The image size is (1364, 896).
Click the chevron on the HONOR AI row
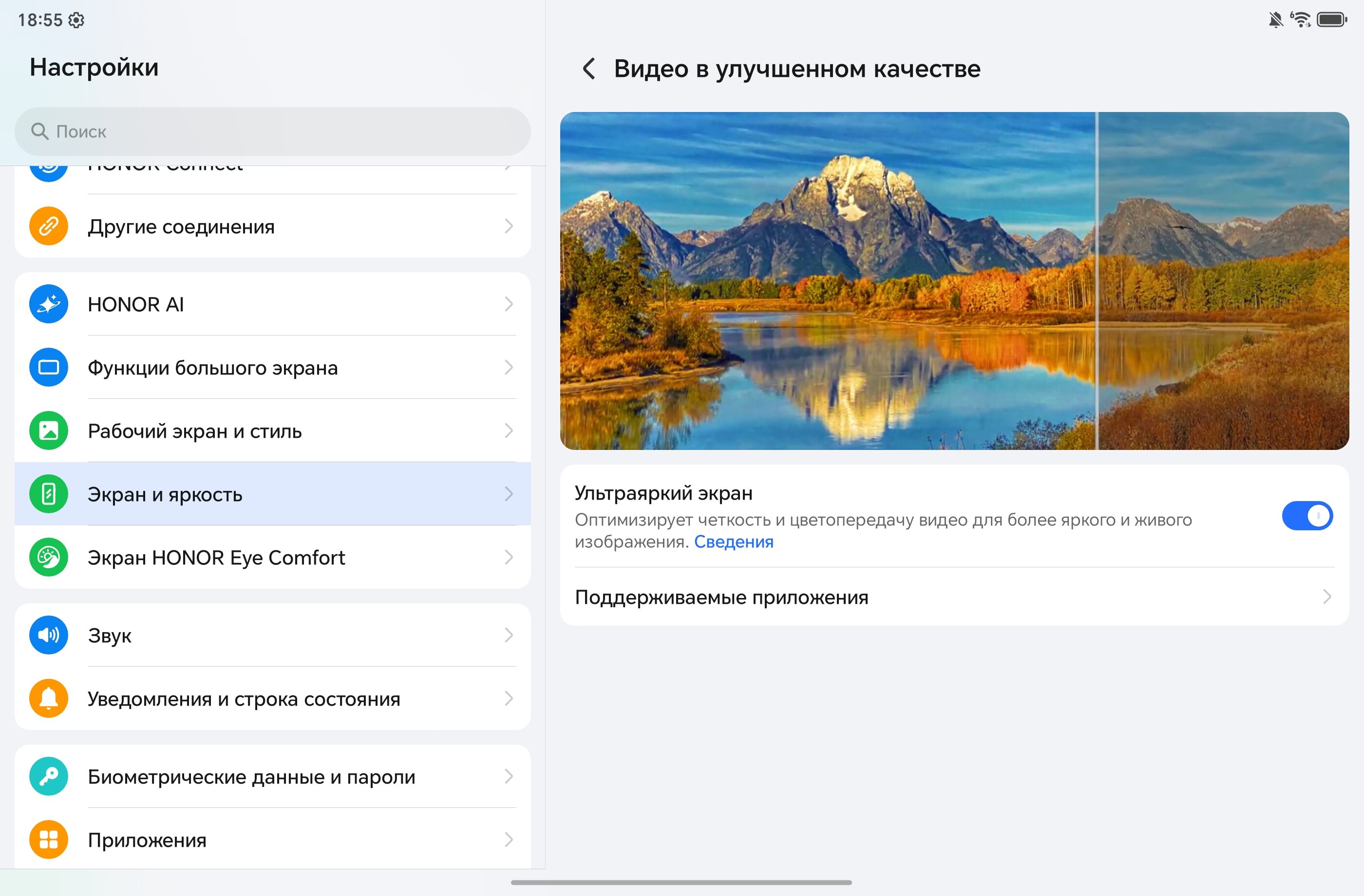point(509,304)
